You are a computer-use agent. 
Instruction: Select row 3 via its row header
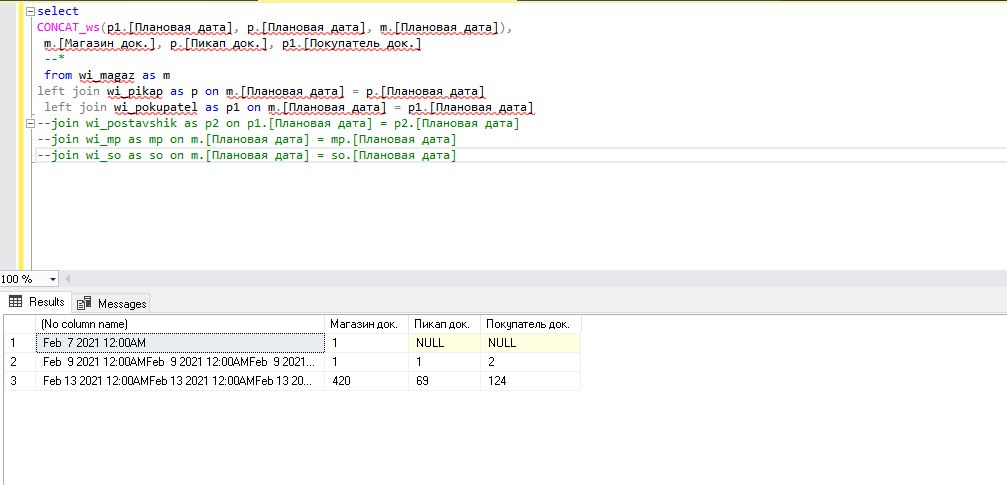tap(16, 381)
